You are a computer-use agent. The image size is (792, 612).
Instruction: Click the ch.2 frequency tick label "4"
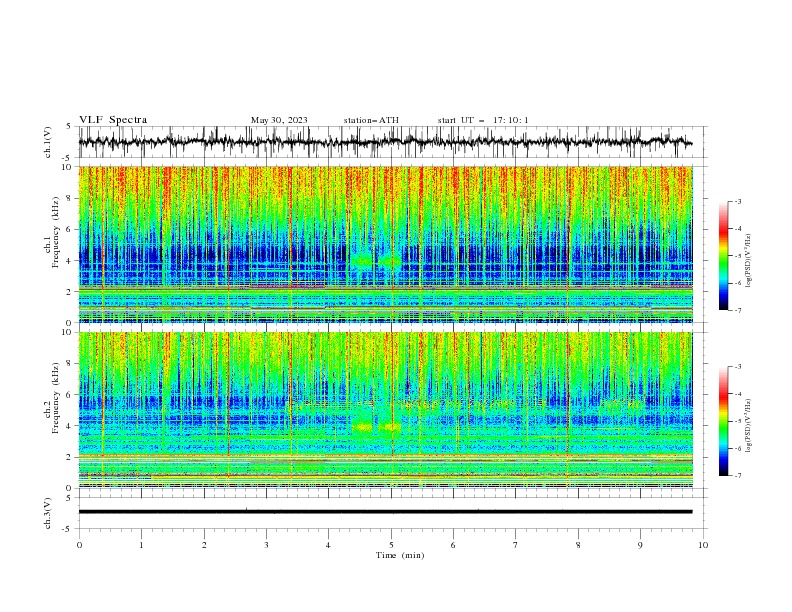pos(70,426)
